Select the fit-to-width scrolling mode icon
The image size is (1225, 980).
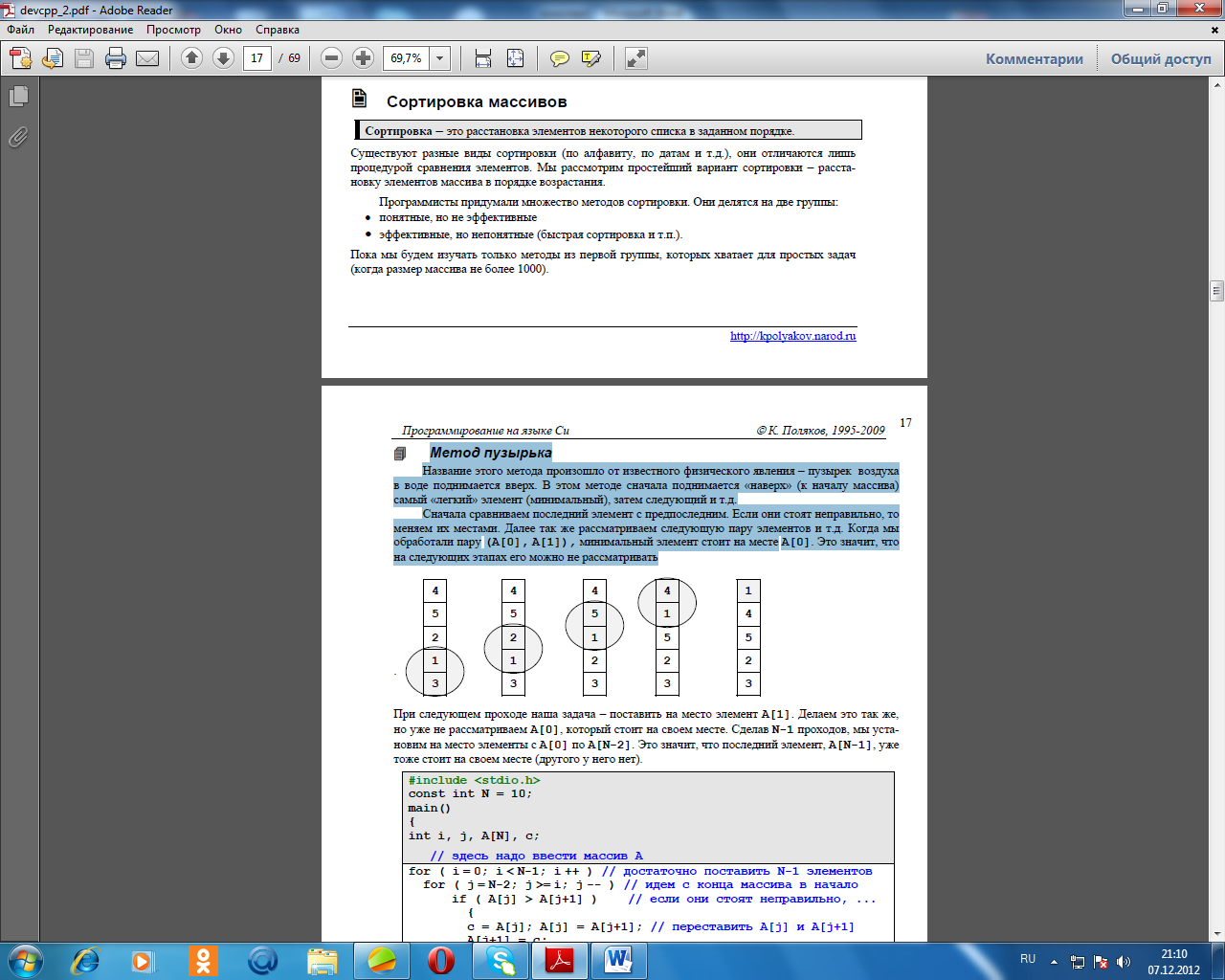tap(483, 58)
